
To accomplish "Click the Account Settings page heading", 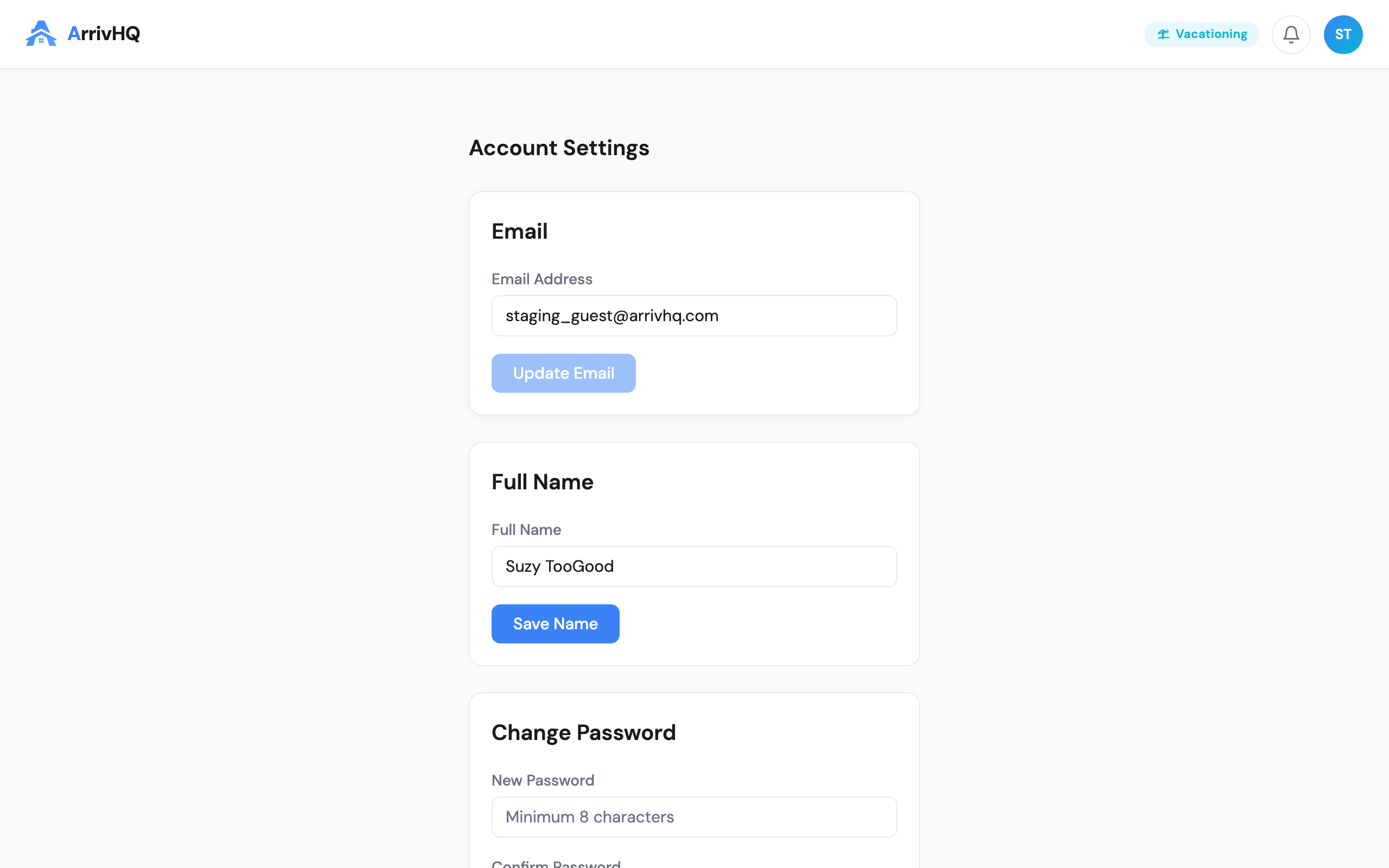I will click(559, 148).
